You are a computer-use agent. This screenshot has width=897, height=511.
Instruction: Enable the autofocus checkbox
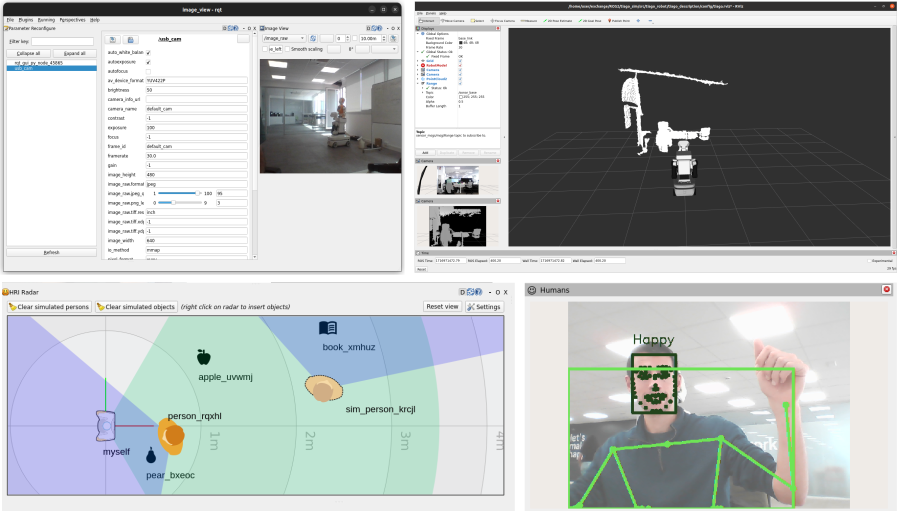[149, 71]
